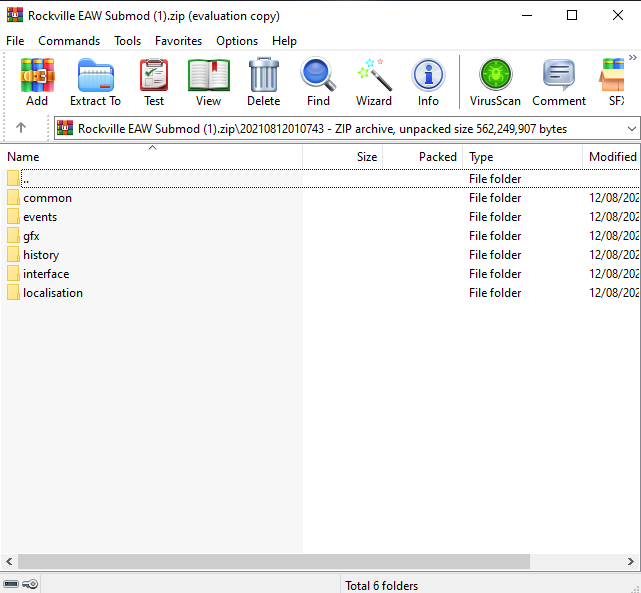
Task: Run VirusScan on the archive
Action: point(495,82)
